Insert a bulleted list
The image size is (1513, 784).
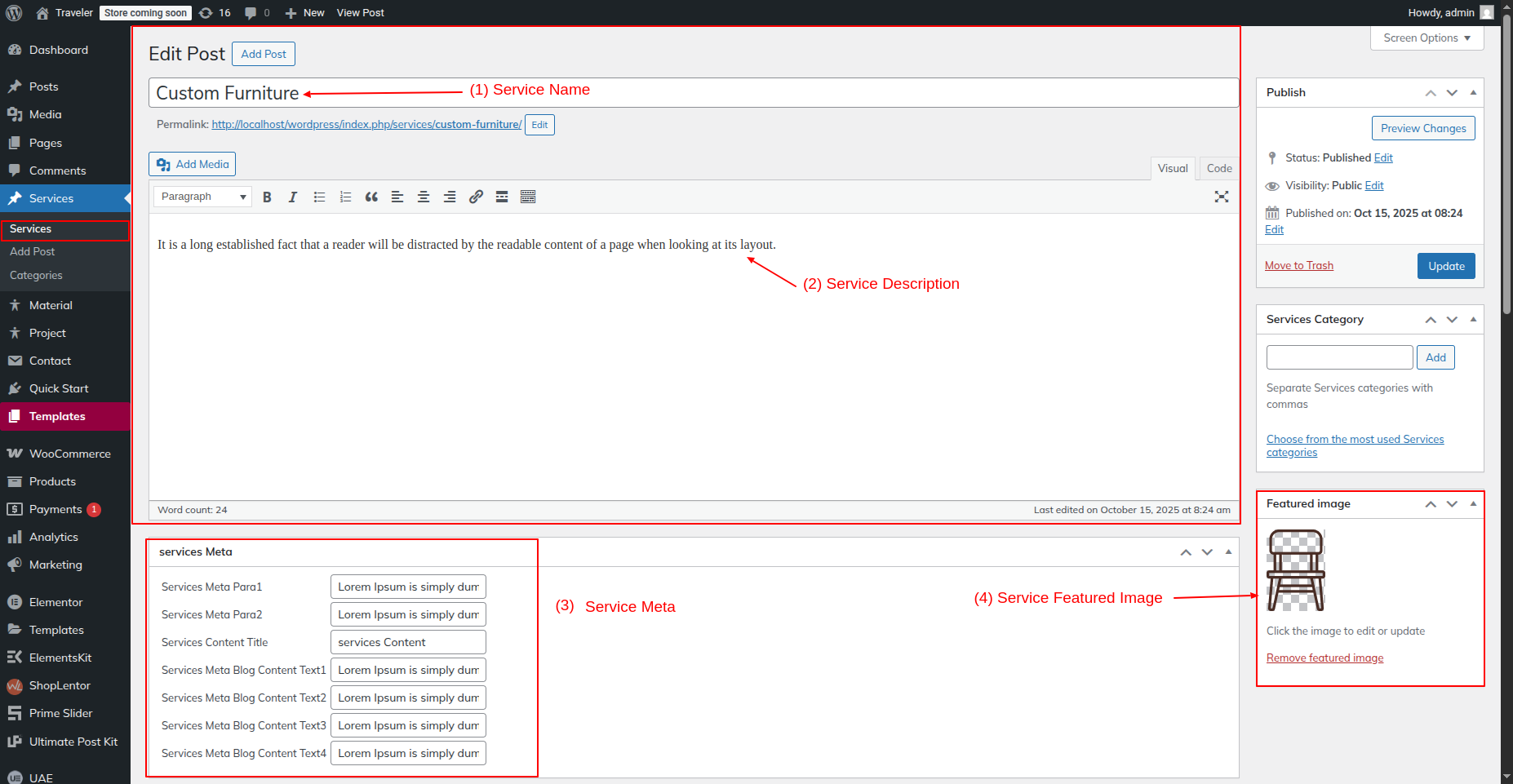[319, 197]
